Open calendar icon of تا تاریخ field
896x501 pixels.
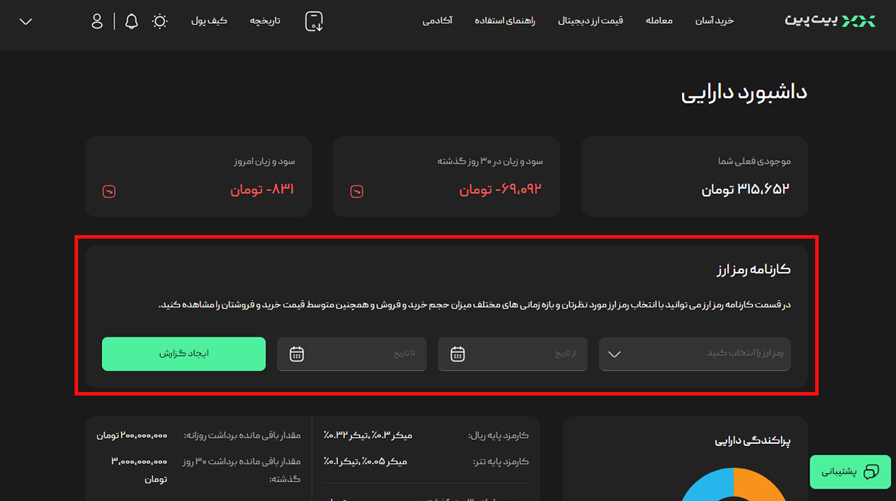tap(297, 354)
